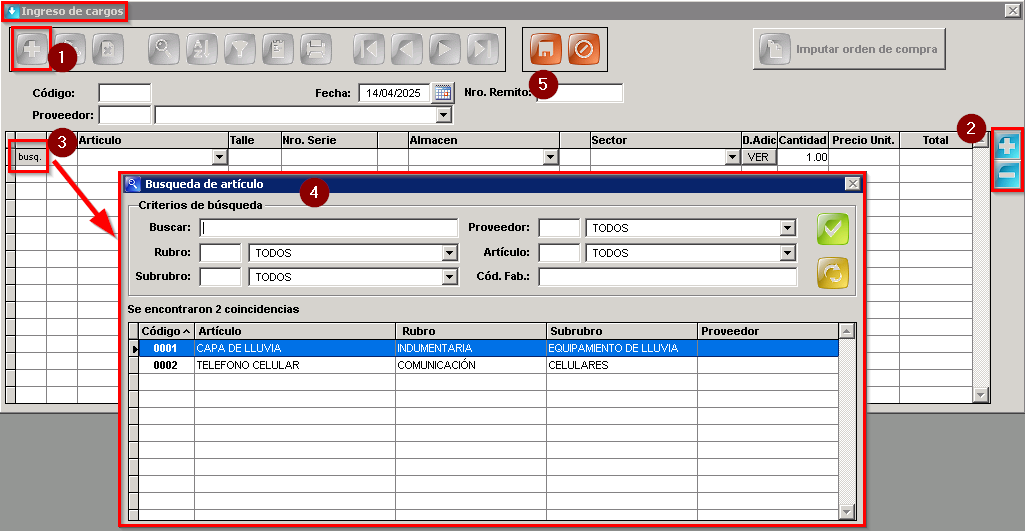
Task: Click the search dialog Proveedor code field
Action: tap(560, 228)
